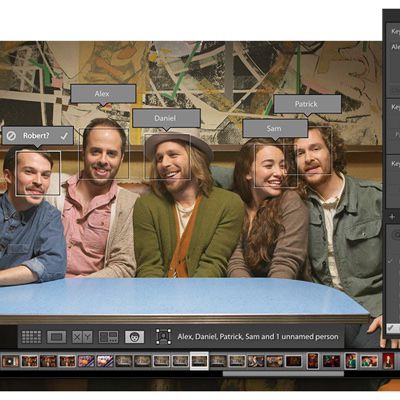The width and height of the screenshot is (400, 400).
Task: Confirm the Robert? name suggestion checkmark
Action: point(64,136)
